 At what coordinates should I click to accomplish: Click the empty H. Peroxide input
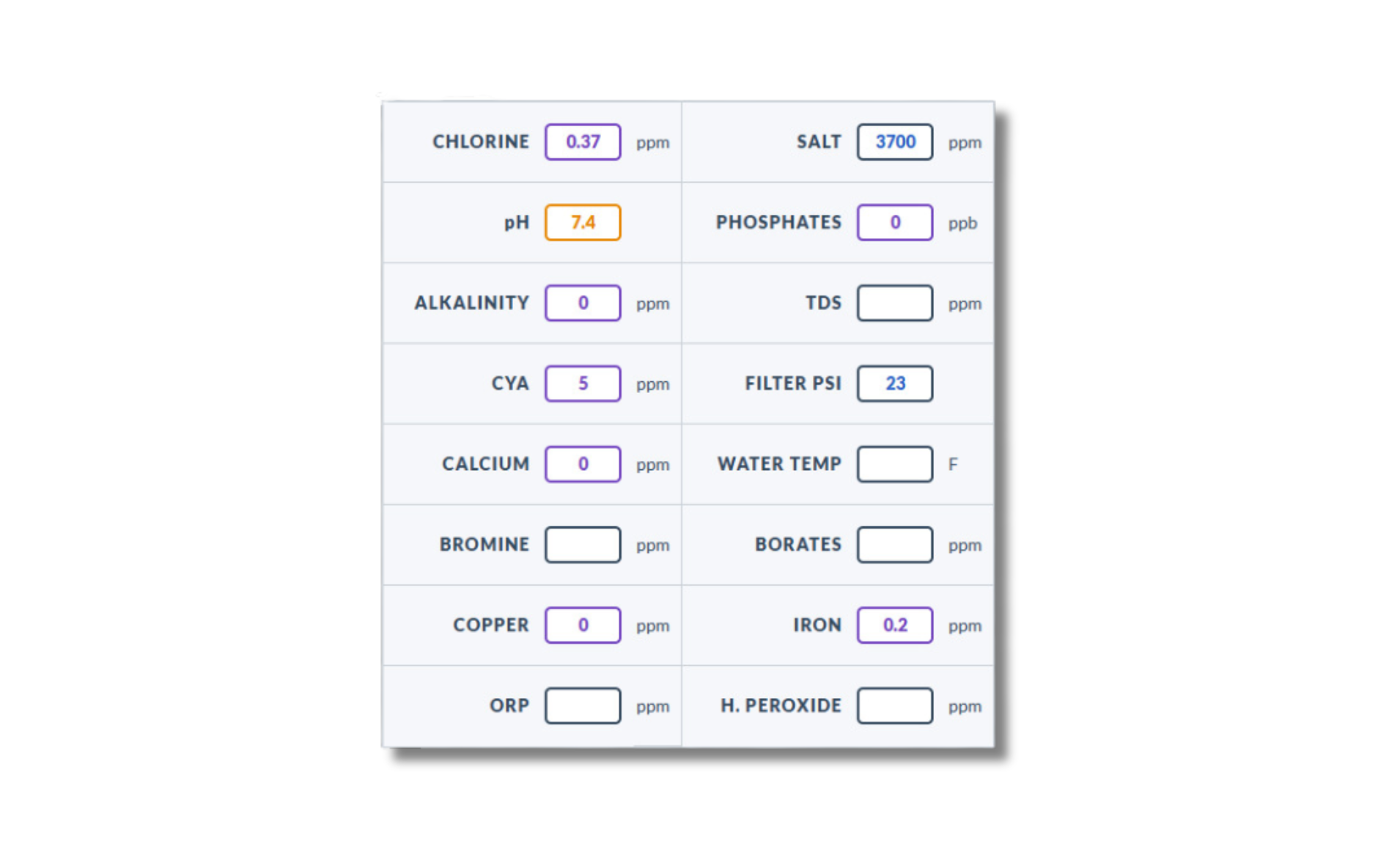coord(894,706)
